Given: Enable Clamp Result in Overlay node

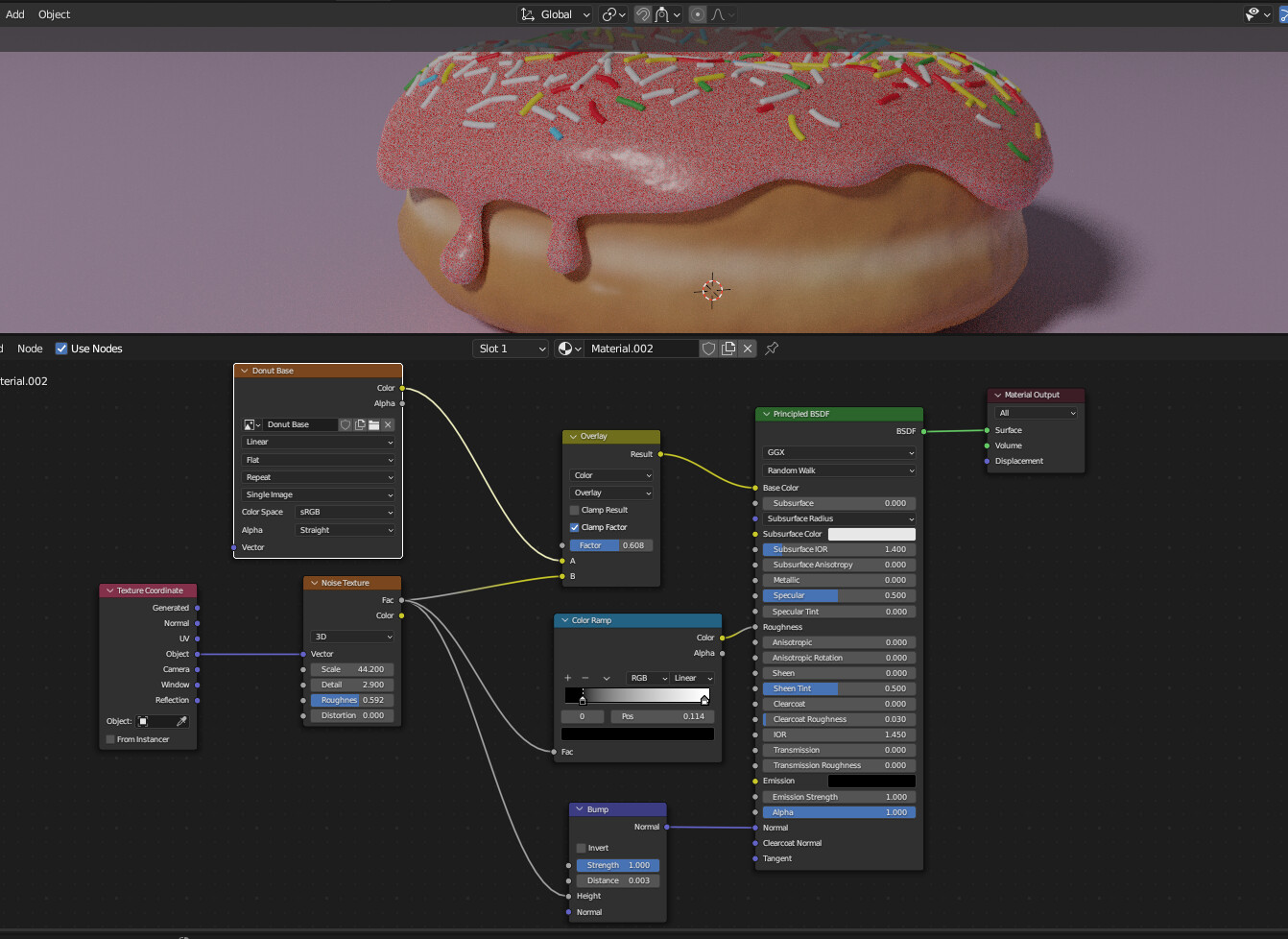Looking at the screenshot, I should click(x=575, y=510).
